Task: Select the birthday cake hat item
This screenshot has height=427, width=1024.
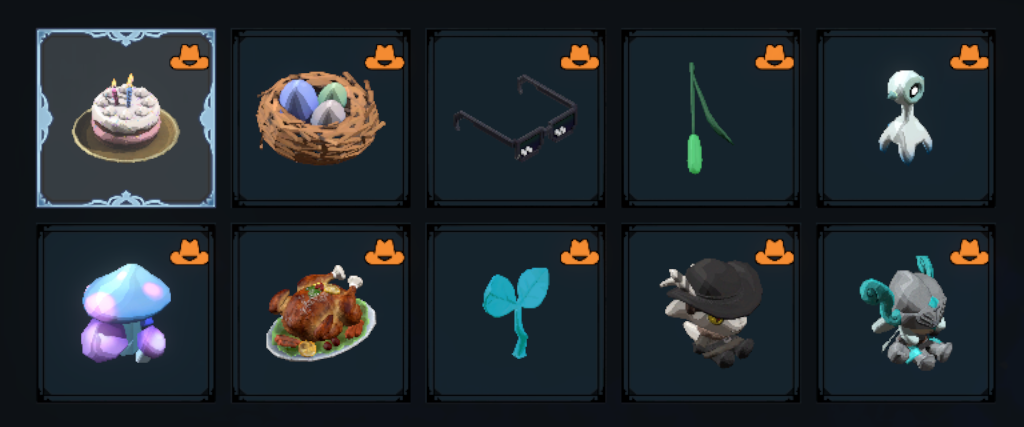Action: click(126, 118)
